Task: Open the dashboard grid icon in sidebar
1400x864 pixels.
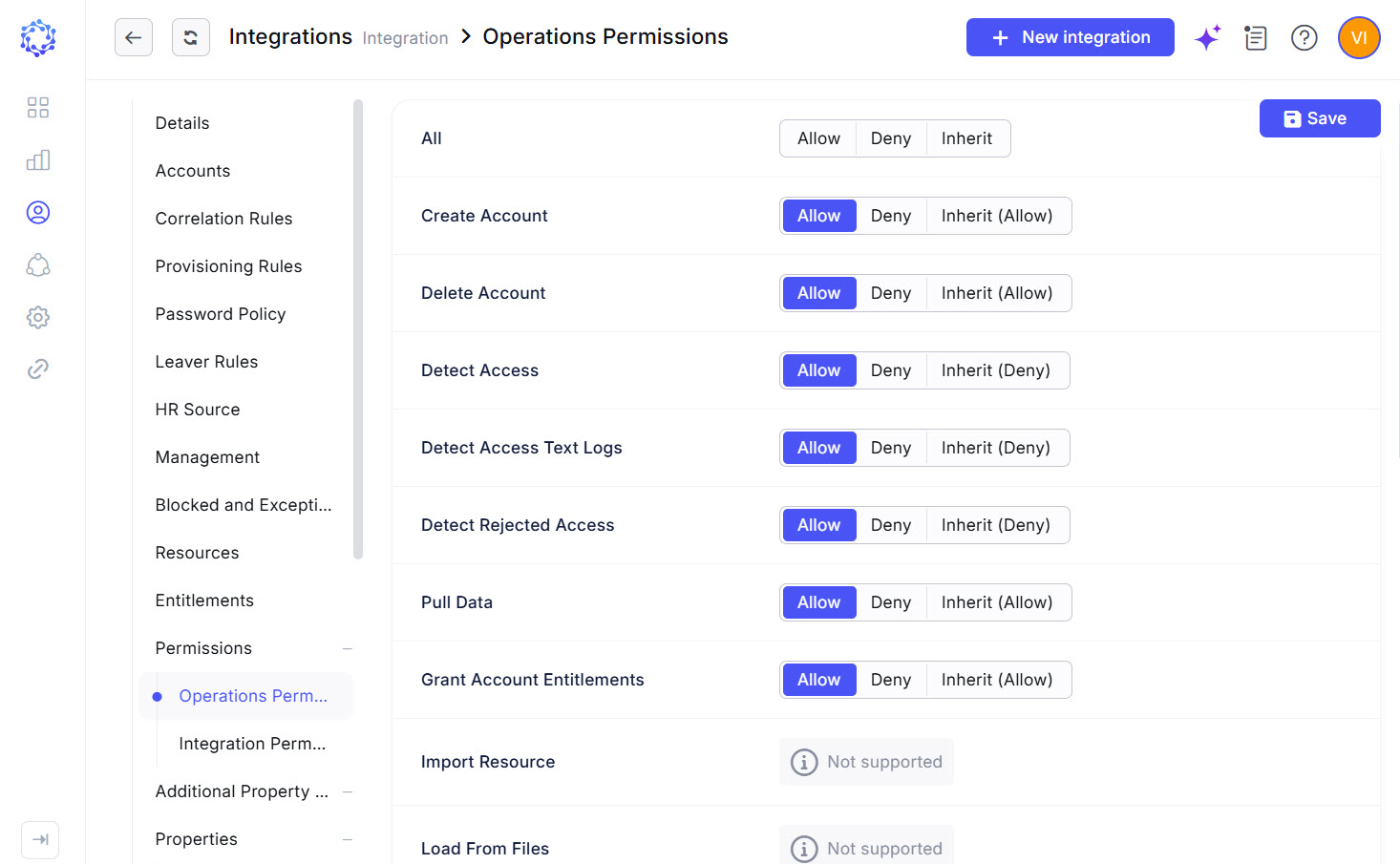Action: 38,107
